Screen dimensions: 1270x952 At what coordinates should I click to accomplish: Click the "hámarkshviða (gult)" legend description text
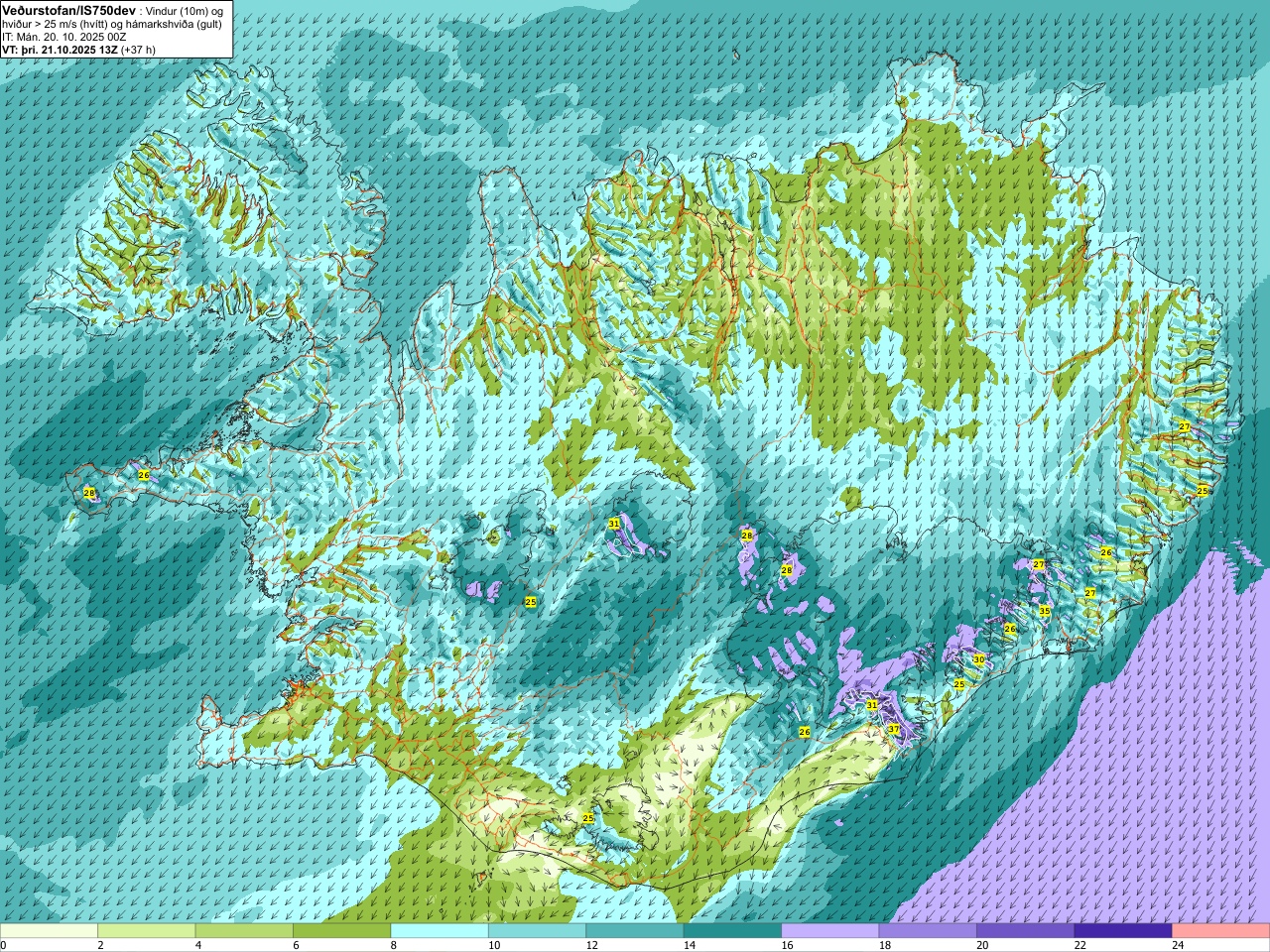click(172, 24)
